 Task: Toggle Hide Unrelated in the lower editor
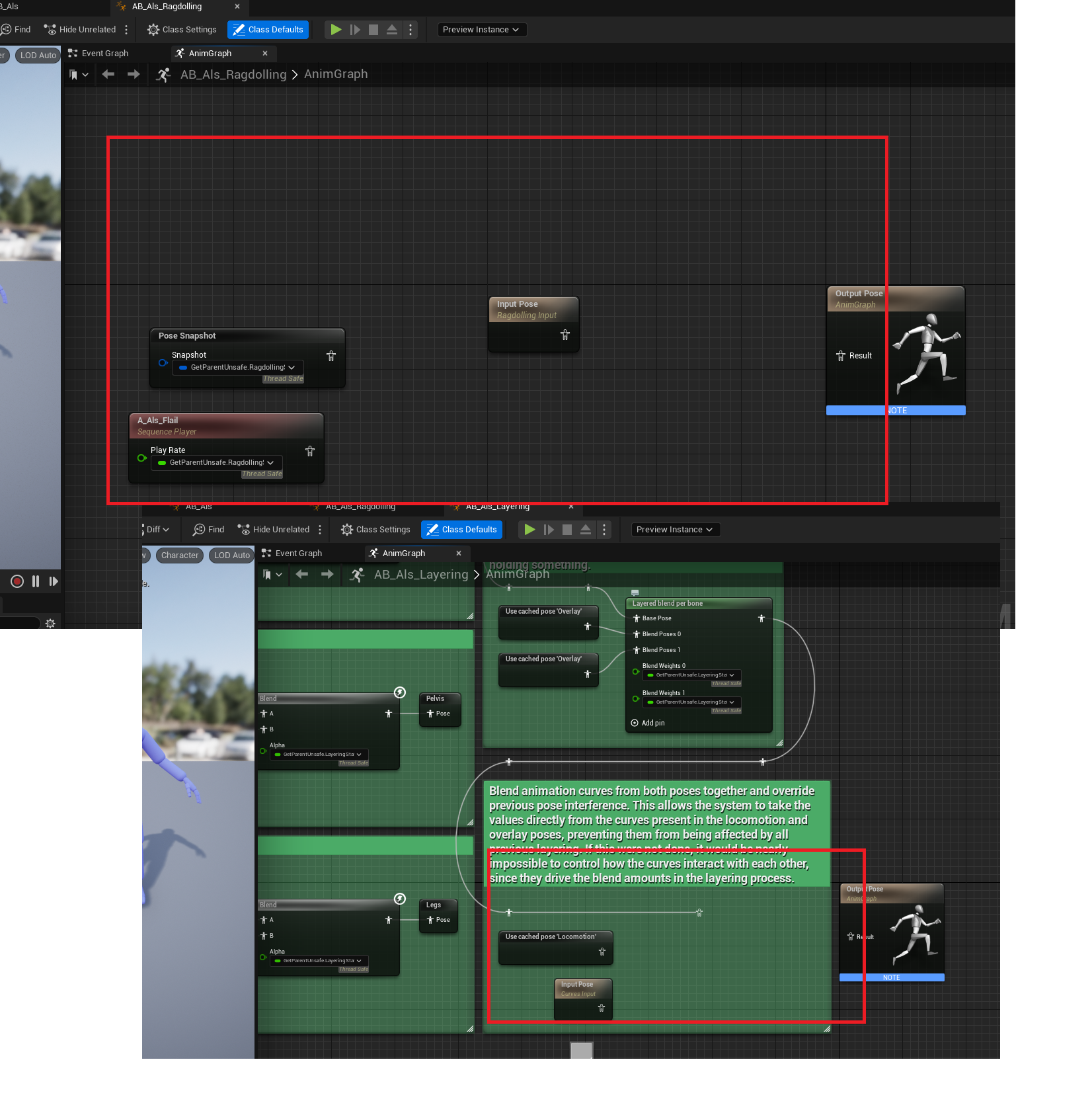coord(274,529)
